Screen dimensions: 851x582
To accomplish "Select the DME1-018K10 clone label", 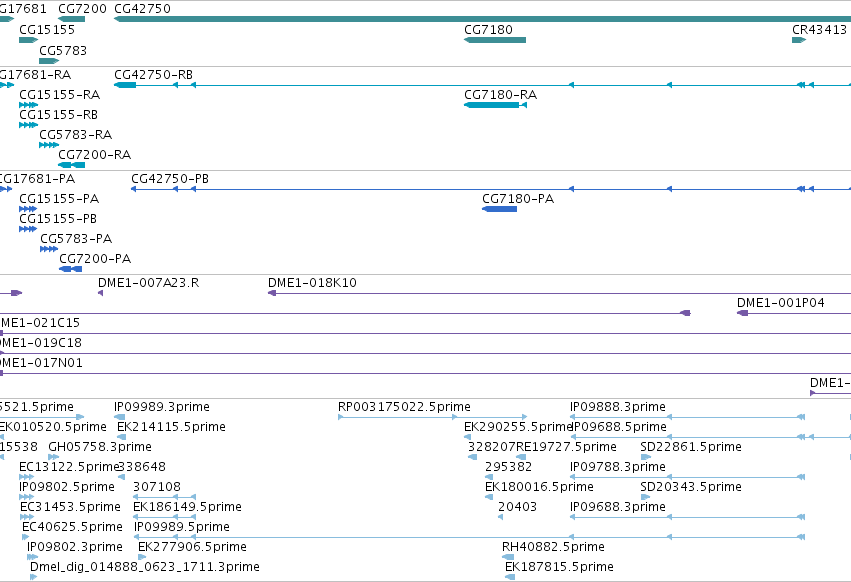I will point(312,283).
